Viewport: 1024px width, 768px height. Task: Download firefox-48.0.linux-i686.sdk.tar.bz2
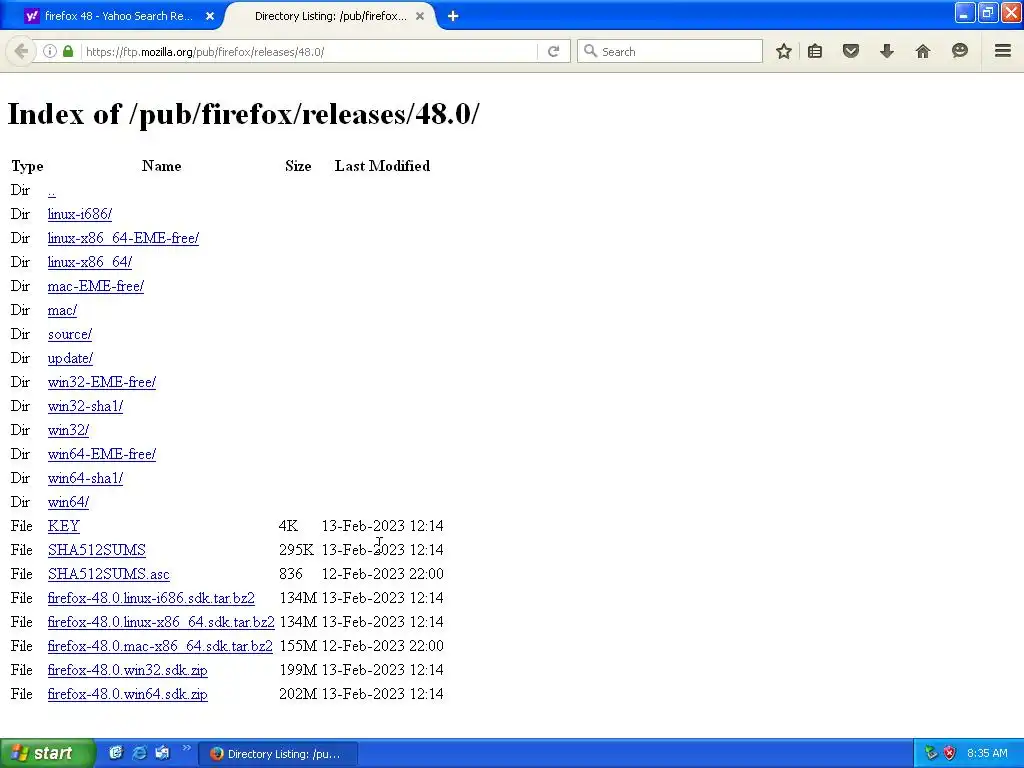(151, 598)
